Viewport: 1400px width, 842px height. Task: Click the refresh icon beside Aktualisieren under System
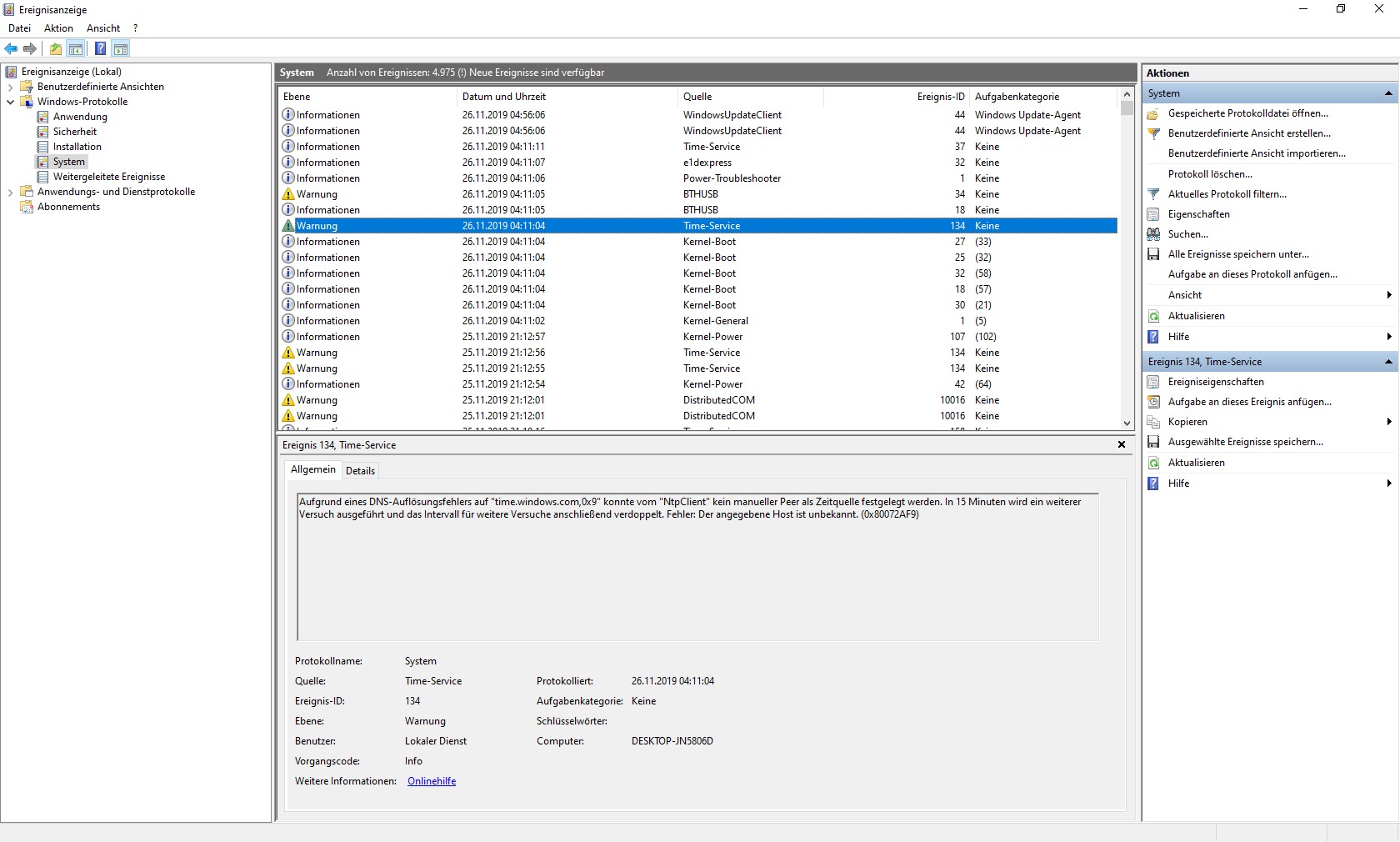(1153, 316)
